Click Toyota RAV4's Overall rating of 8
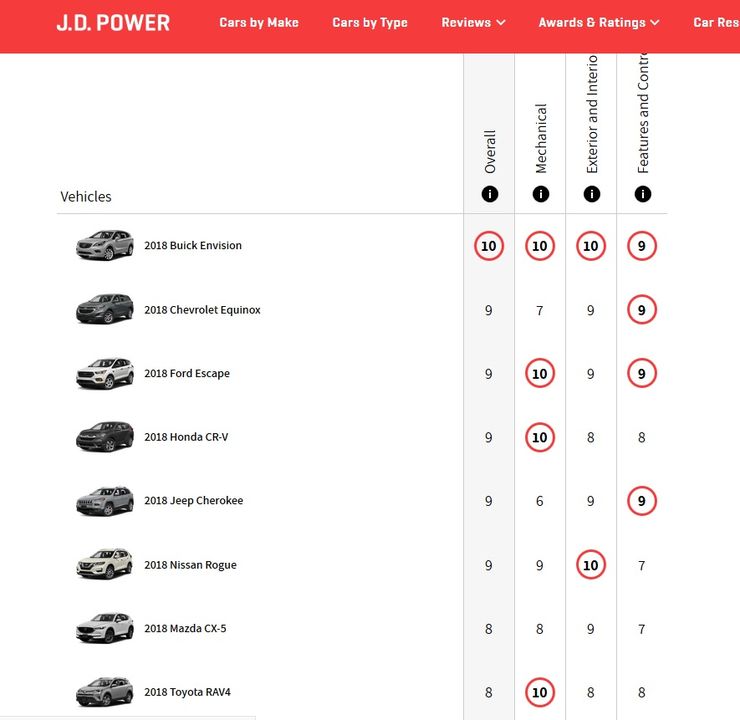 (x=489, y=693)
